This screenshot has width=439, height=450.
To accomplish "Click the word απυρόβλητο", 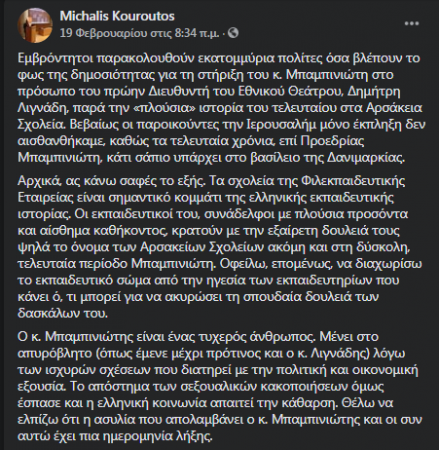I will click(54, 353).
